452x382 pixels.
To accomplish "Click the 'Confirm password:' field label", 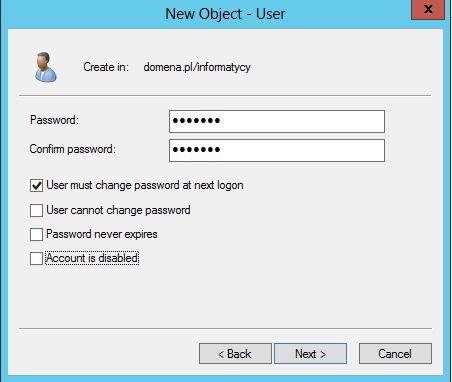I will [73, 149].
